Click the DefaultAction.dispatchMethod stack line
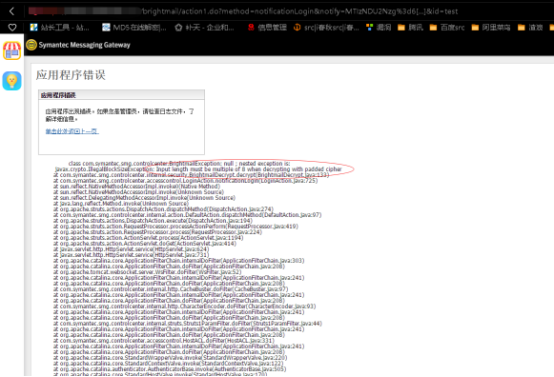 [x=187, y=215]
